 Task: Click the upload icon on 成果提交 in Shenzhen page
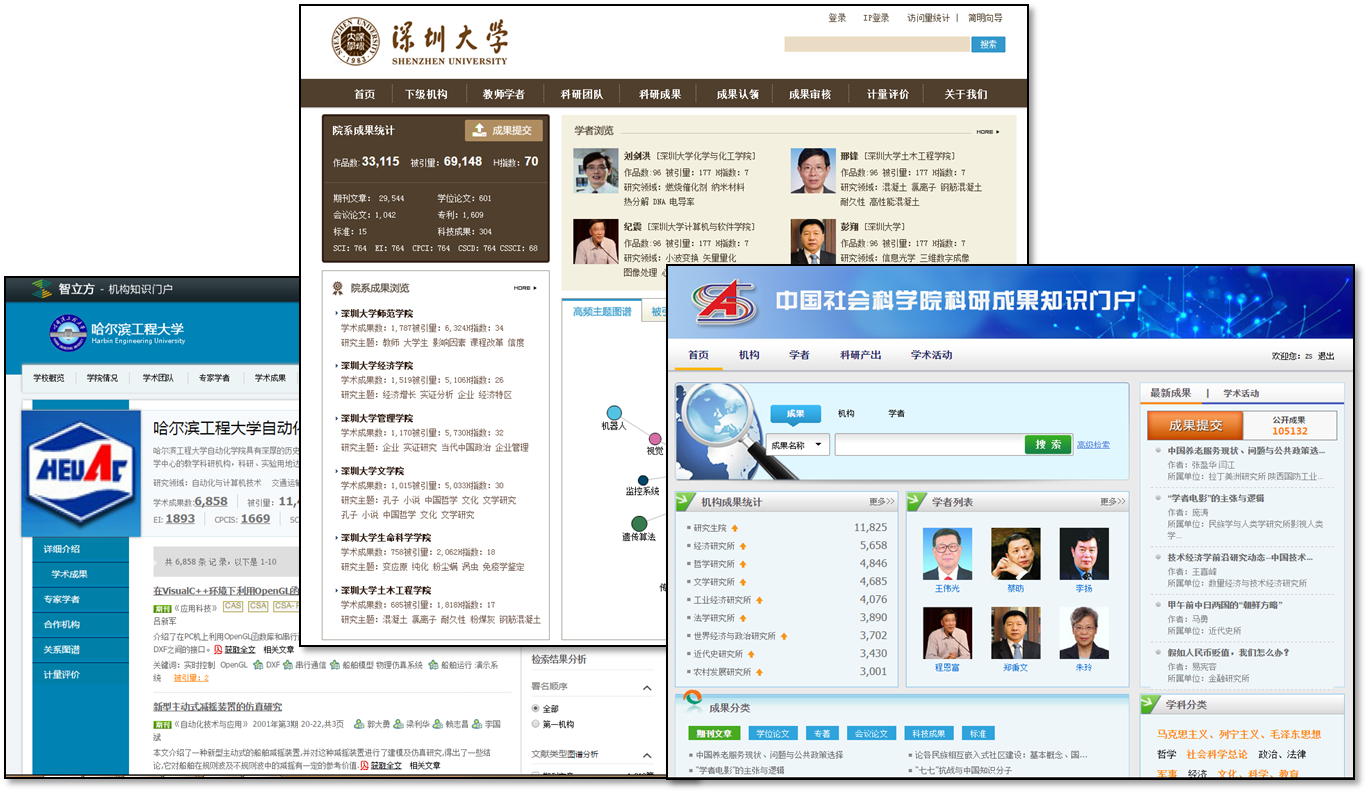coord(479,130)
